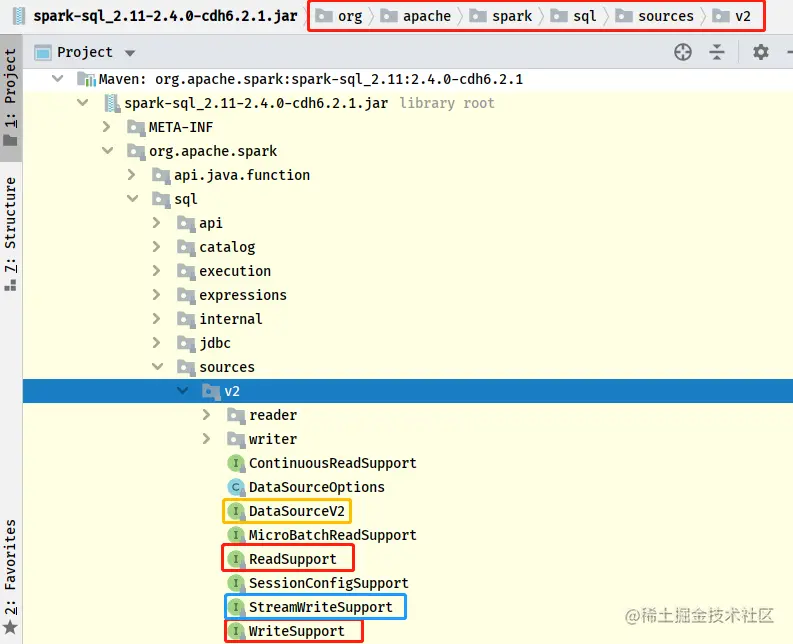Click the jar archive icon in tree

coord(111,103)
